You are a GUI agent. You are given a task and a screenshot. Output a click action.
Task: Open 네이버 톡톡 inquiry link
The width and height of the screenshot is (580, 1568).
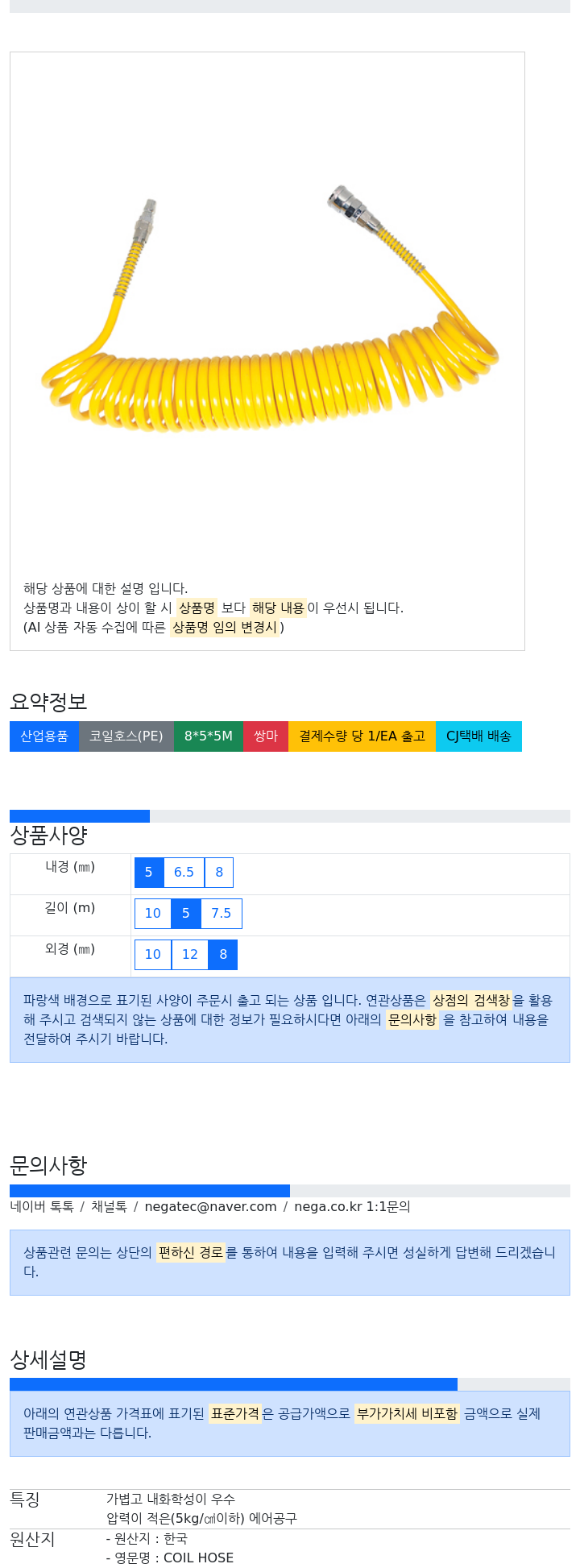point(42,1207)
